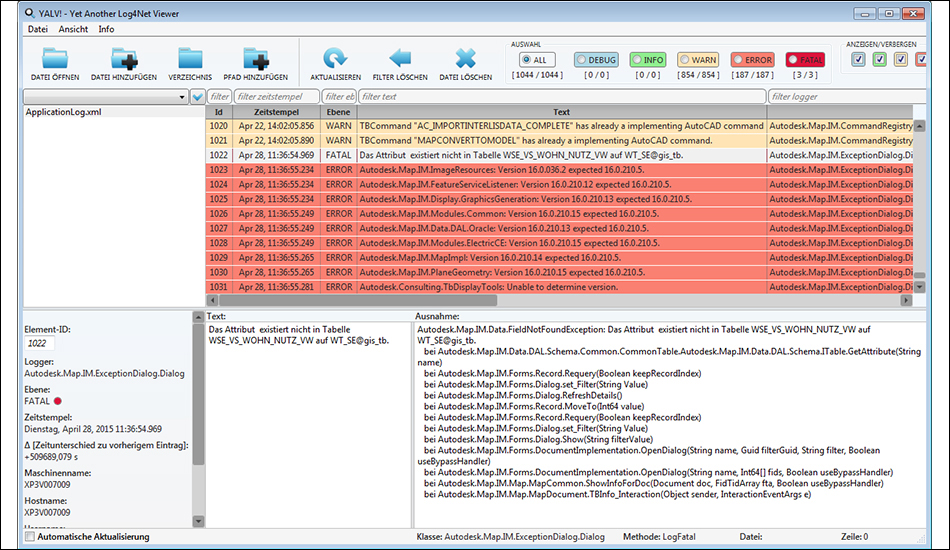
Task: Refresh the log with Aktualisieren
Action: 335,64
